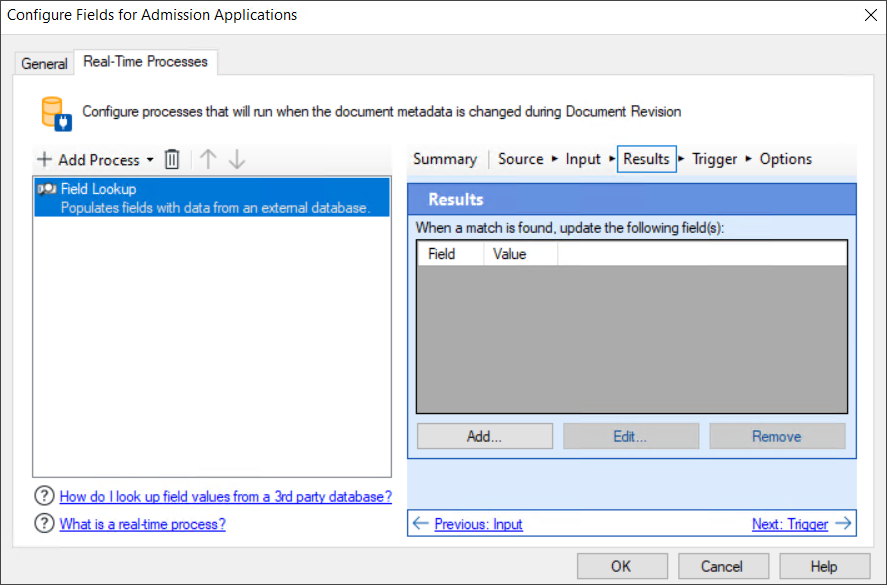Click the question mark icon beside the 3rd party database link
The height and width of the screenshot is (585, 887).
coord(43,496)
